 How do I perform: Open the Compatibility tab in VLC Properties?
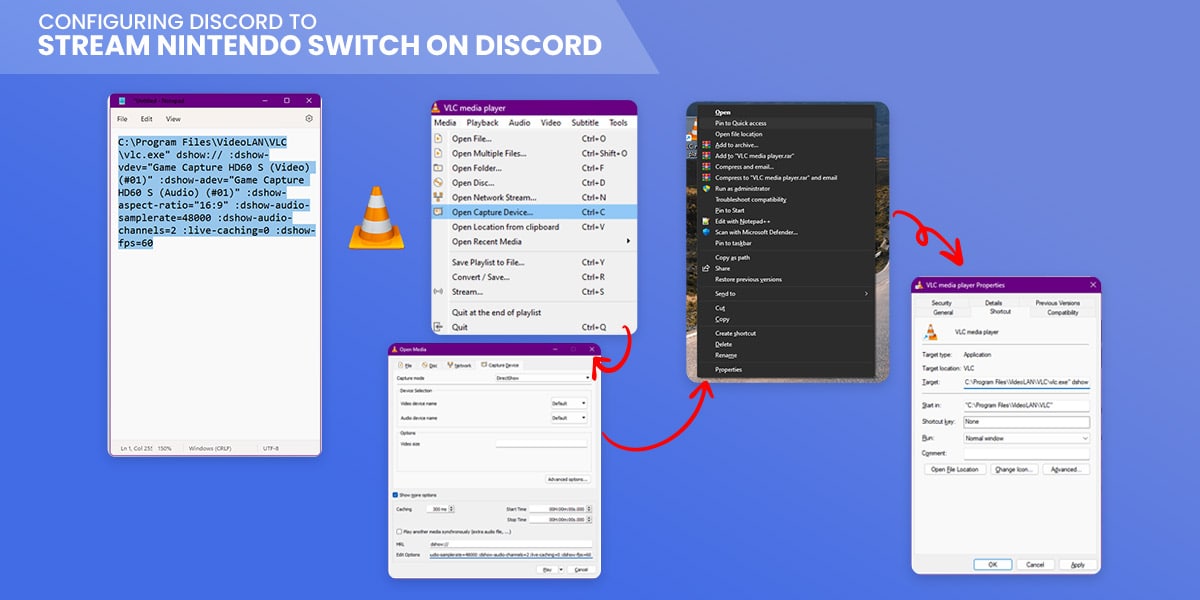[1063, 313]
